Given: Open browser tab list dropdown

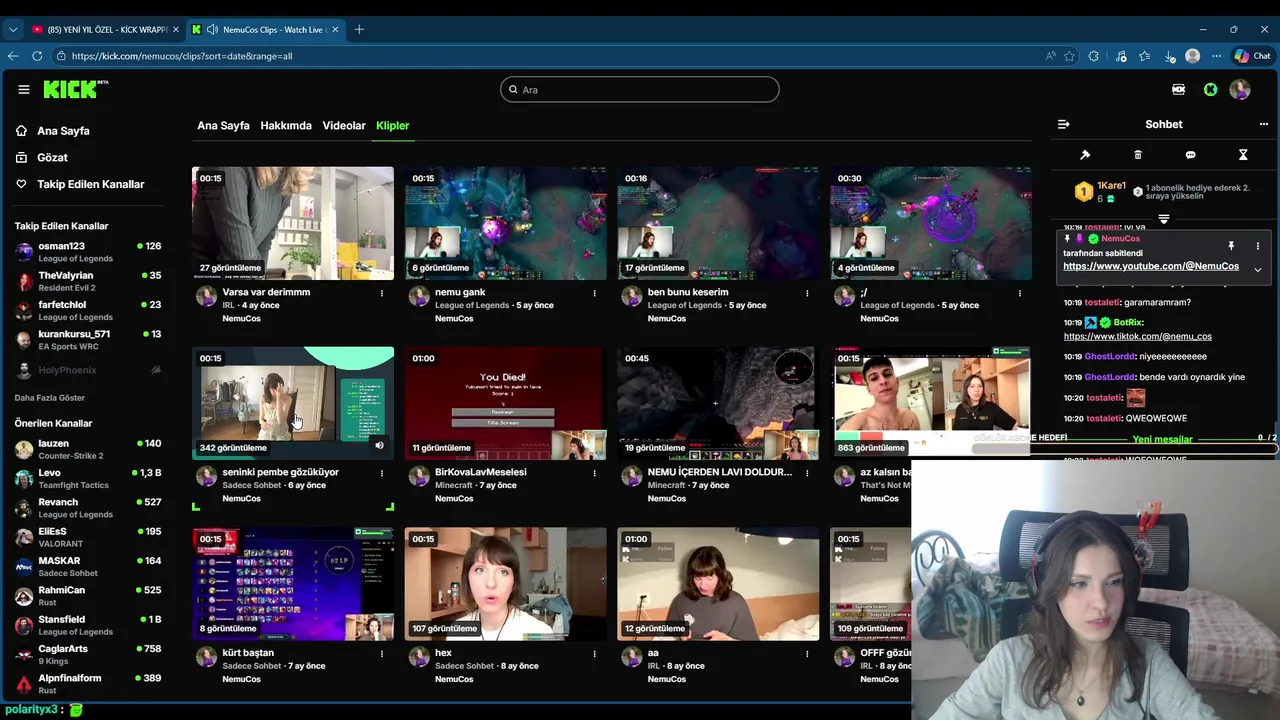Looking at the screenshot, I should [x=13, y=29].
